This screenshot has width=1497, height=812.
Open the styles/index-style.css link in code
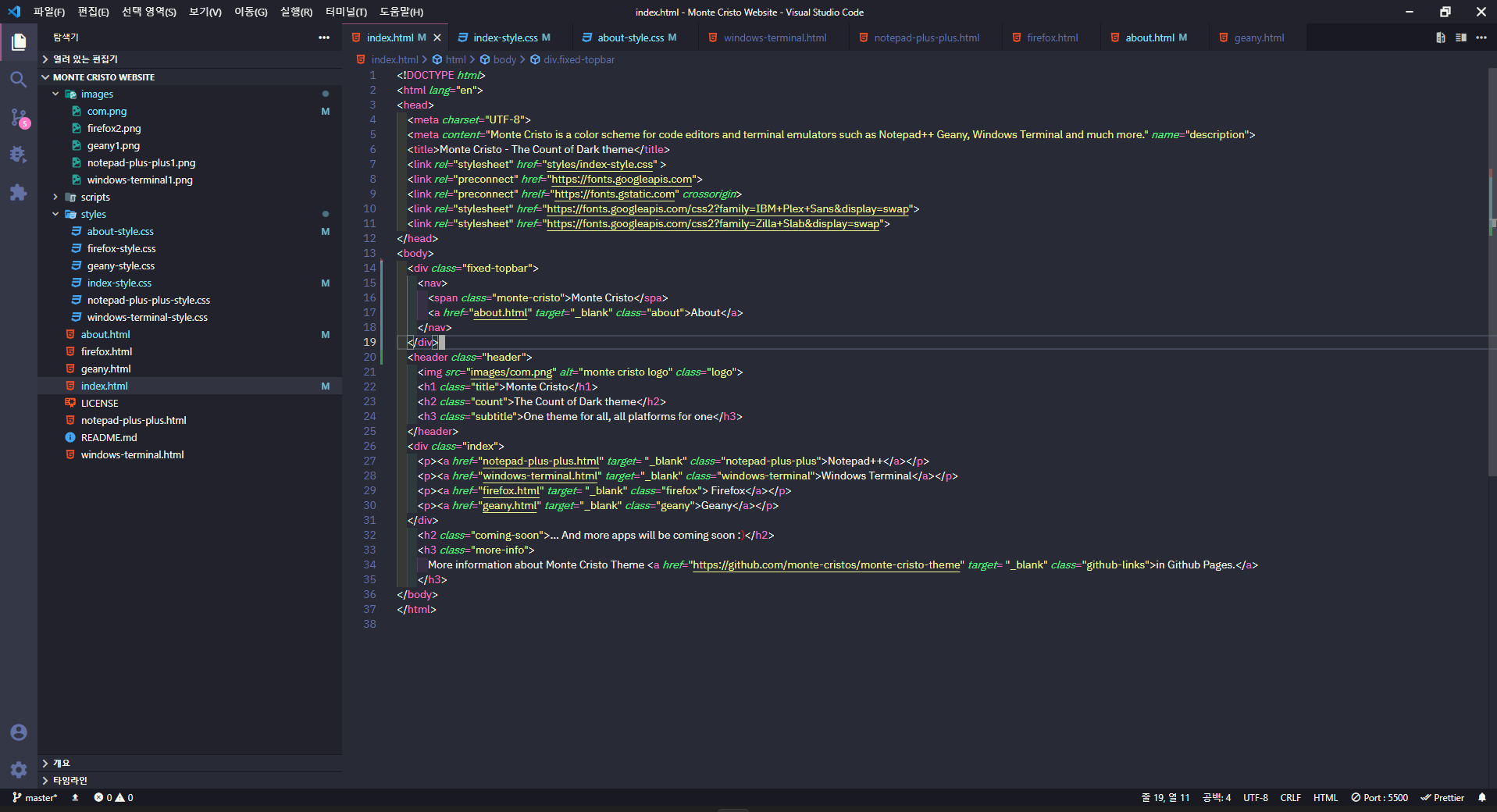pyautogui.click(x=600, y=164)
